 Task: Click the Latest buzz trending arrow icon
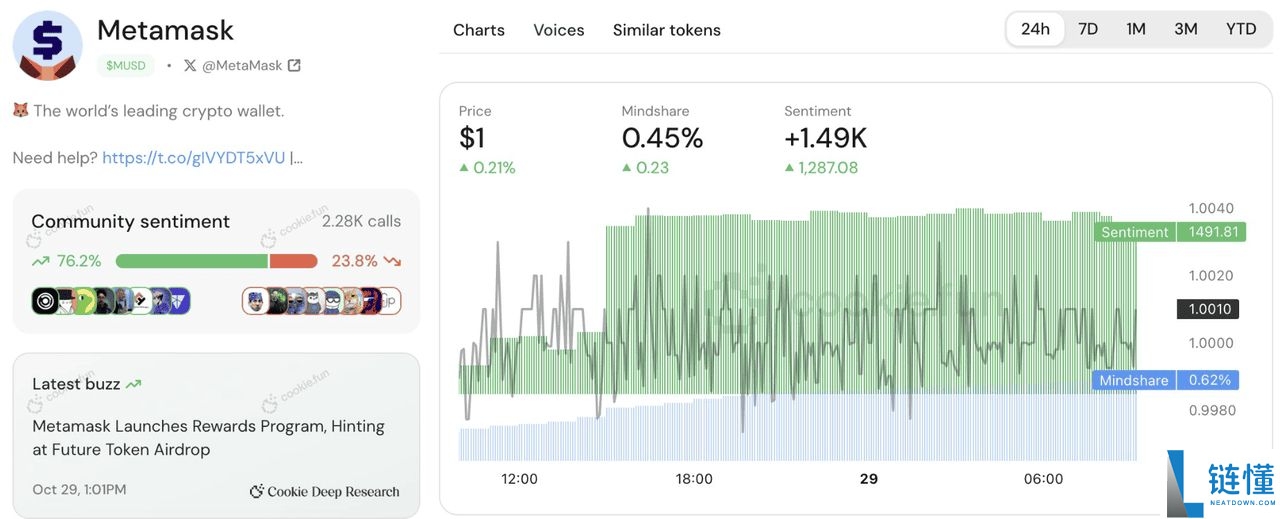coord(134,384)
